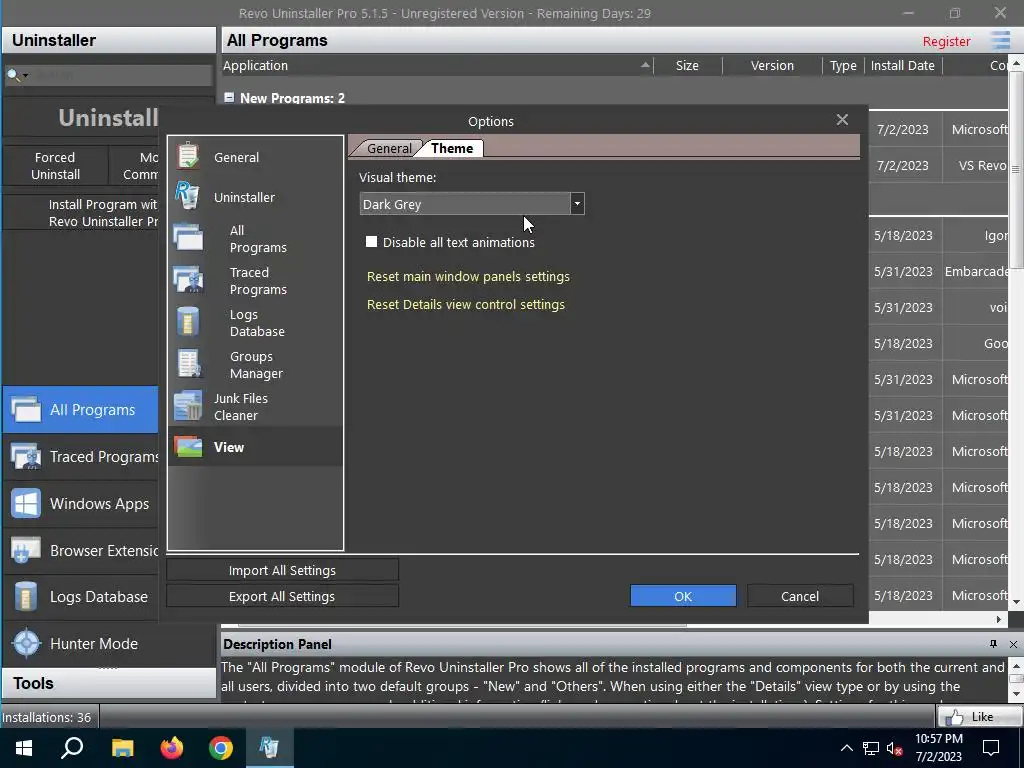Viewport: 1024px width, 768px height.
Task: Sort by Version column header
Action: click(772, 65)
